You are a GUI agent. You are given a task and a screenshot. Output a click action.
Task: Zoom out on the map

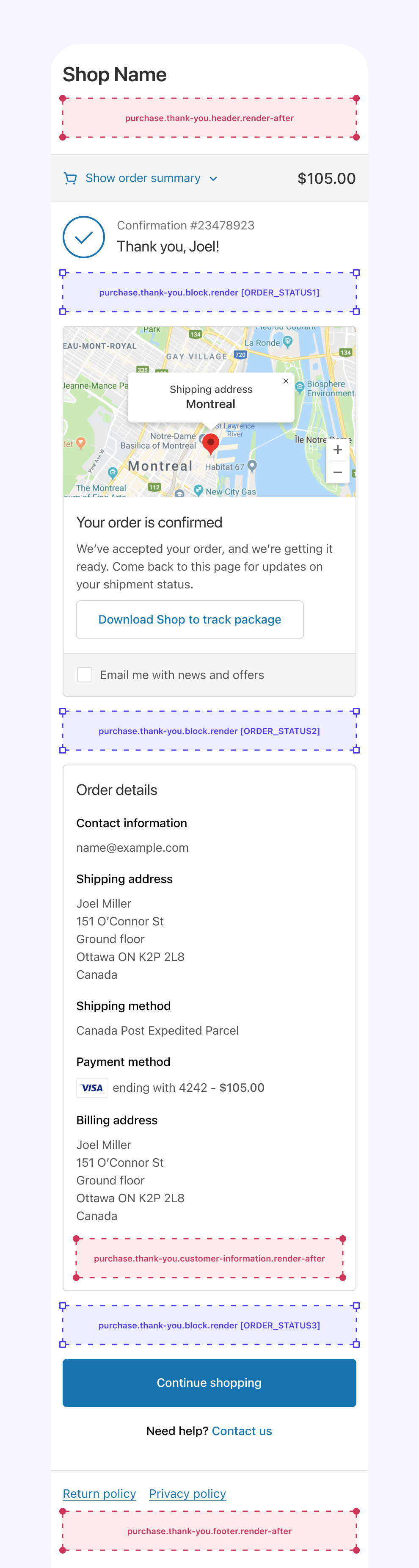[337, 472]
